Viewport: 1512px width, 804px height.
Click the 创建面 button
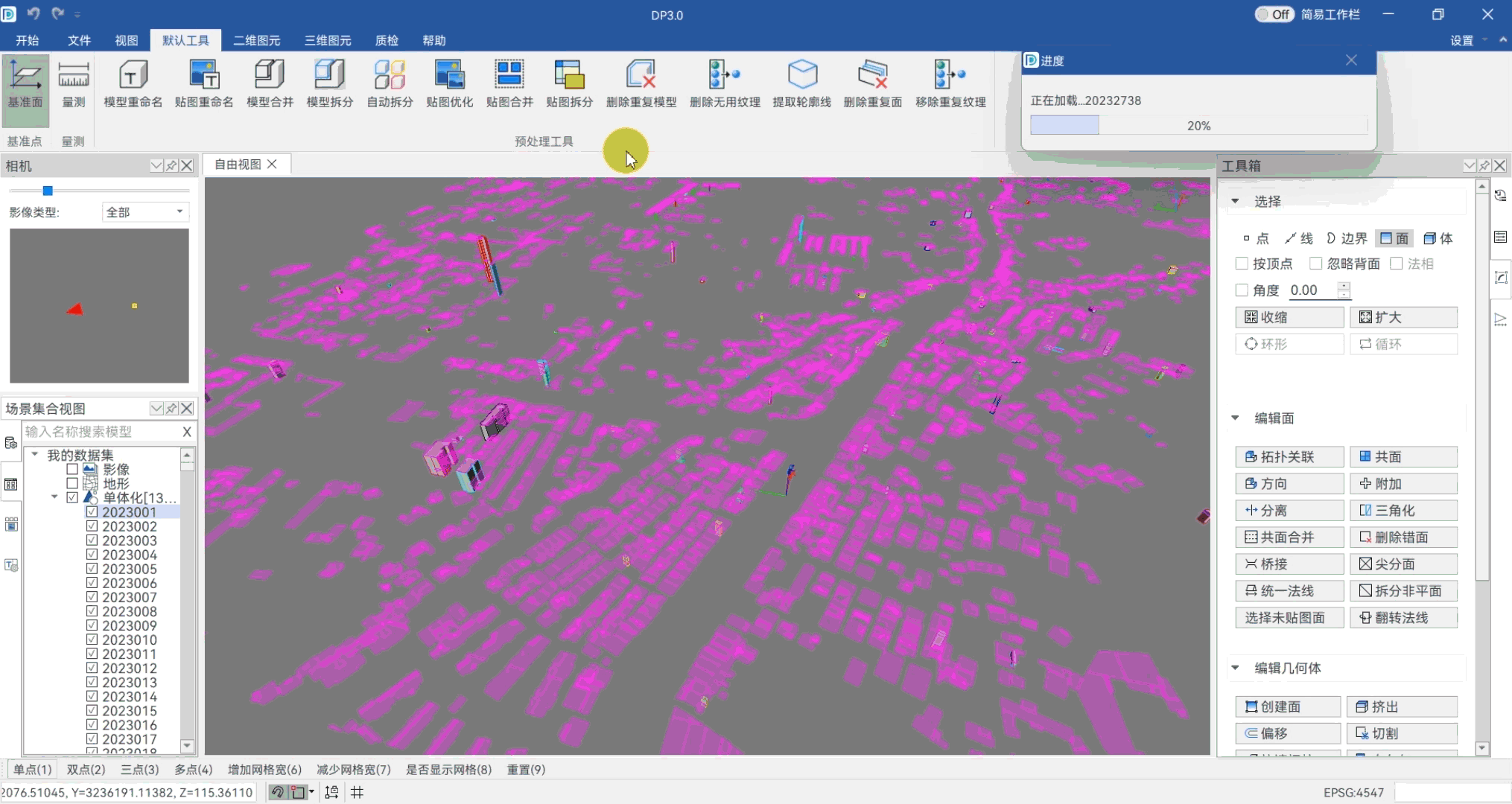pyautogui.click(x=1288, y=706)
